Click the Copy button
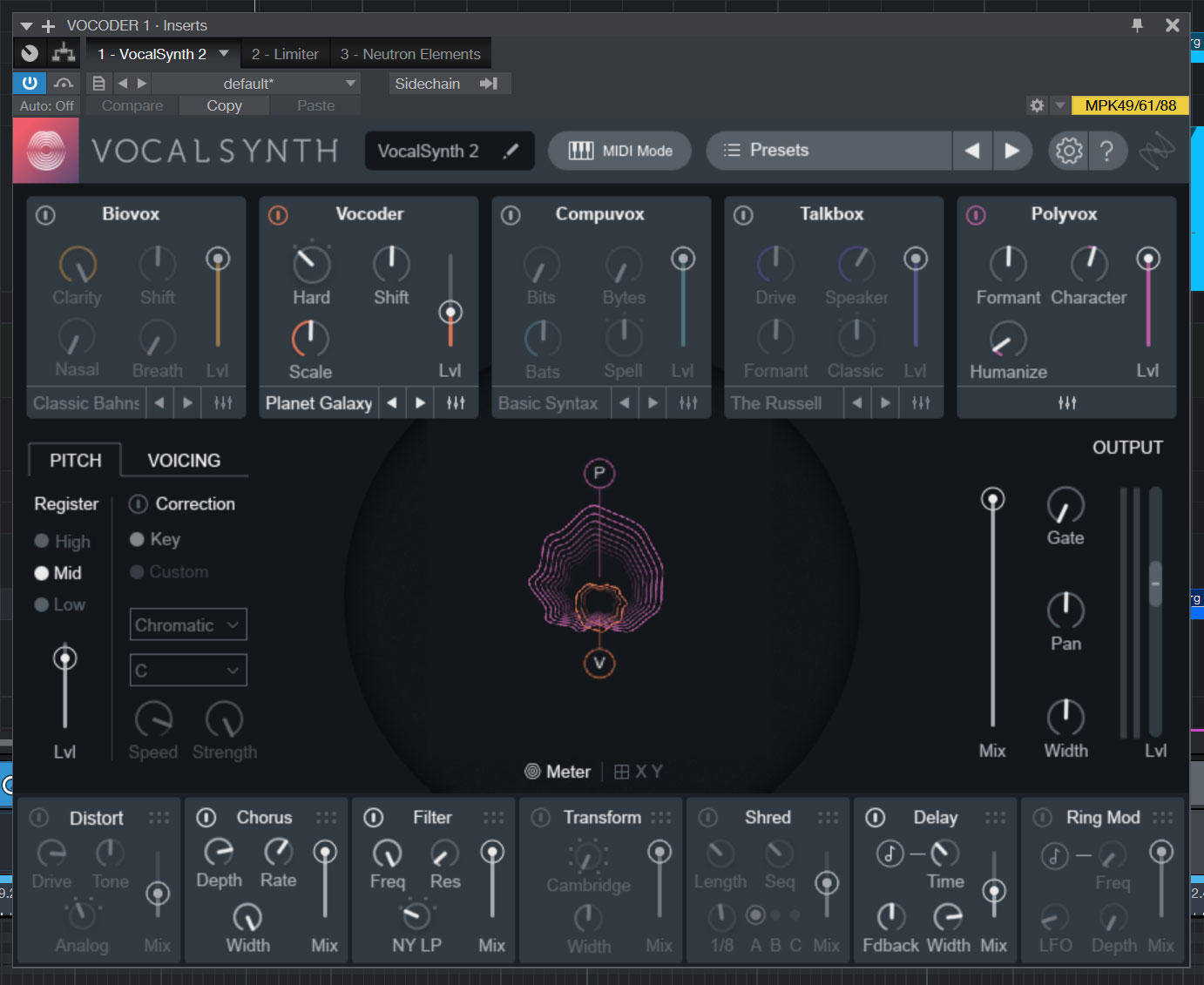Screen dimensions: 1204x985 tap(224, 105)
